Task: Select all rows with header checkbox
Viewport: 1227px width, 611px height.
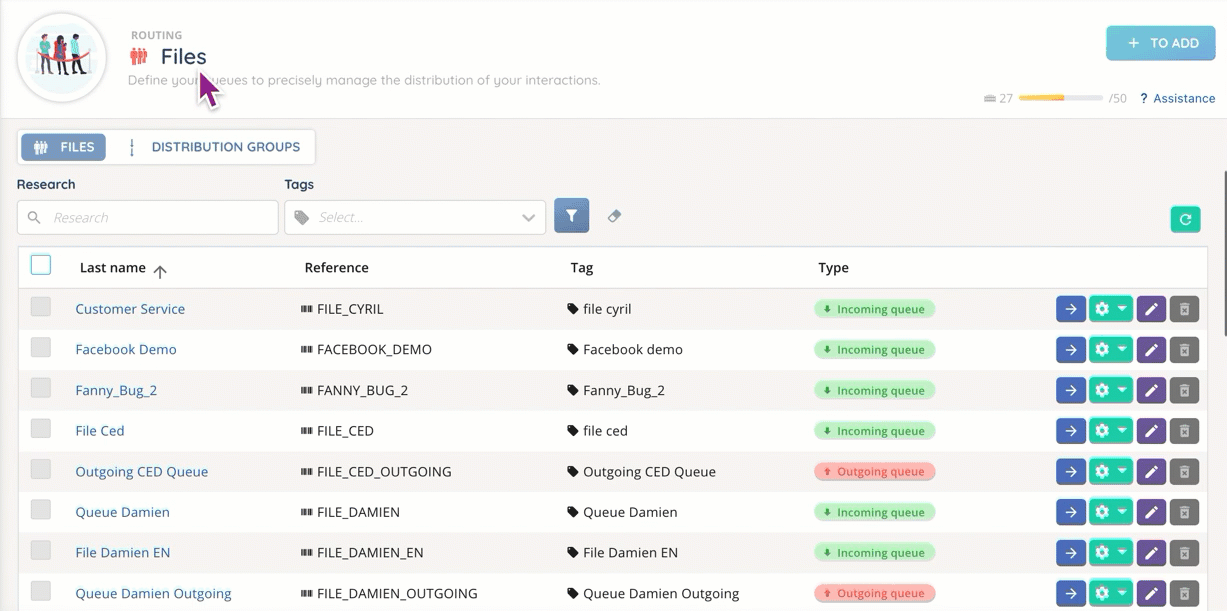Action: click(41, 265)
